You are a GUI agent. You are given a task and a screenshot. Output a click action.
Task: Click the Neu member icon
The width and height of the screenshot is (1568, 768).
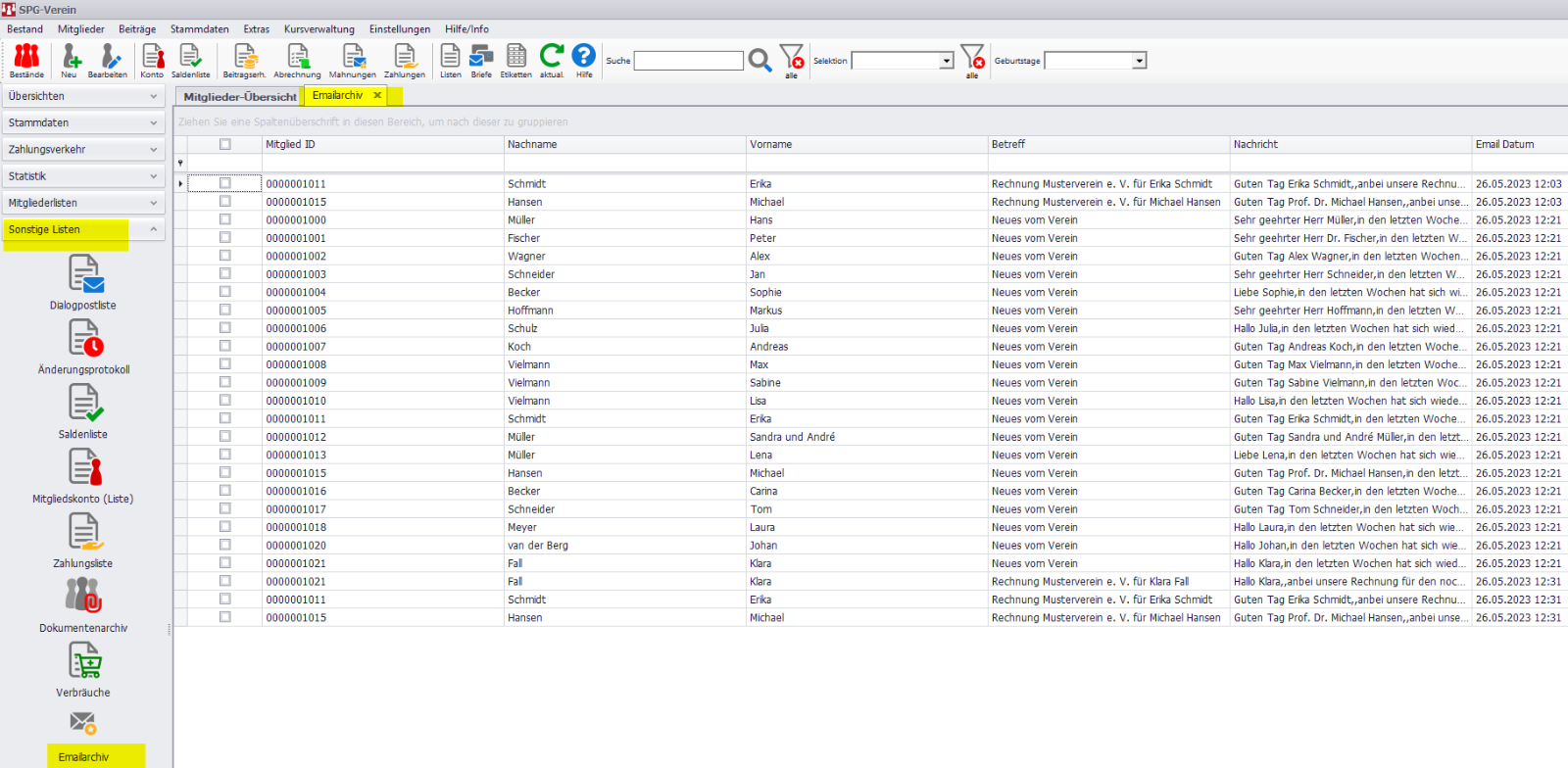tap(70, 60)
